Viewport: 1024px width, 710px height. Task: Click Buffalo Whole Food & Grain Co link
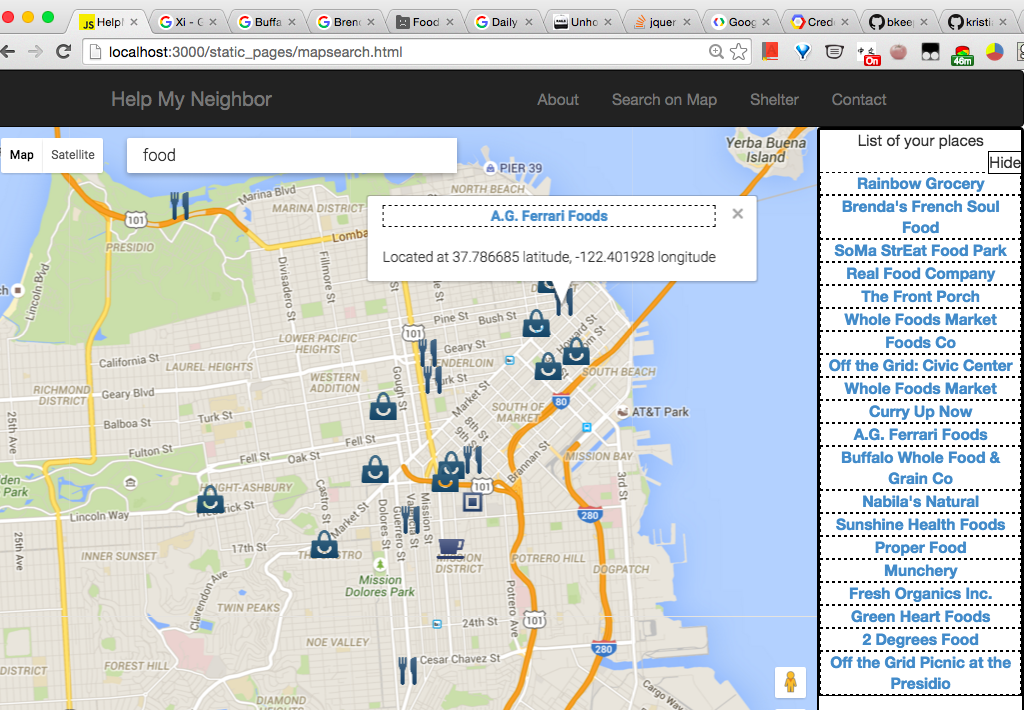point(920,468)
